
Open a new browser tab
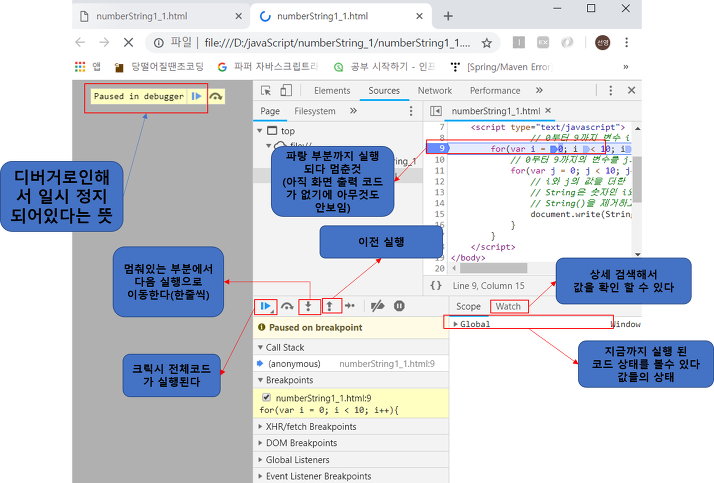[x=448, y=16]
